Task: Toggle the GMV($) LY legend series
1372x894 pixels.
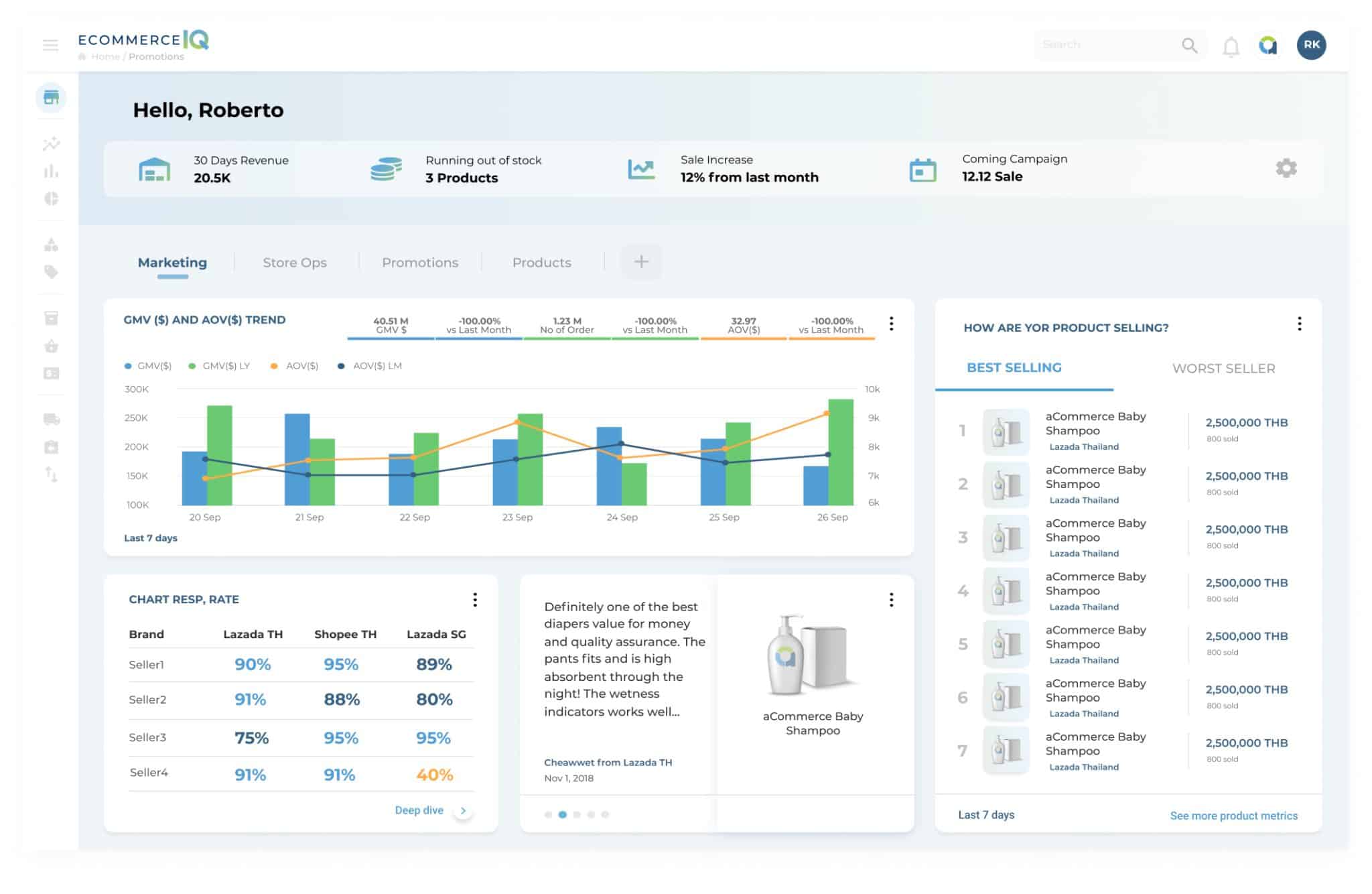Action: pos(220,366)
